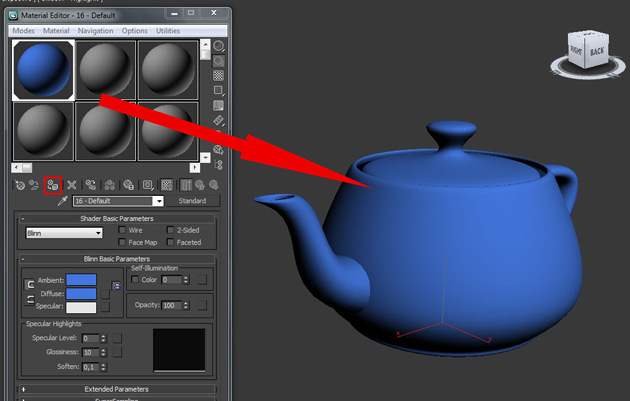Image resolution: width=630 pixels, height=401 pixels.
Task: Enable the Faceted checkbox
Action: coord(170,242)
